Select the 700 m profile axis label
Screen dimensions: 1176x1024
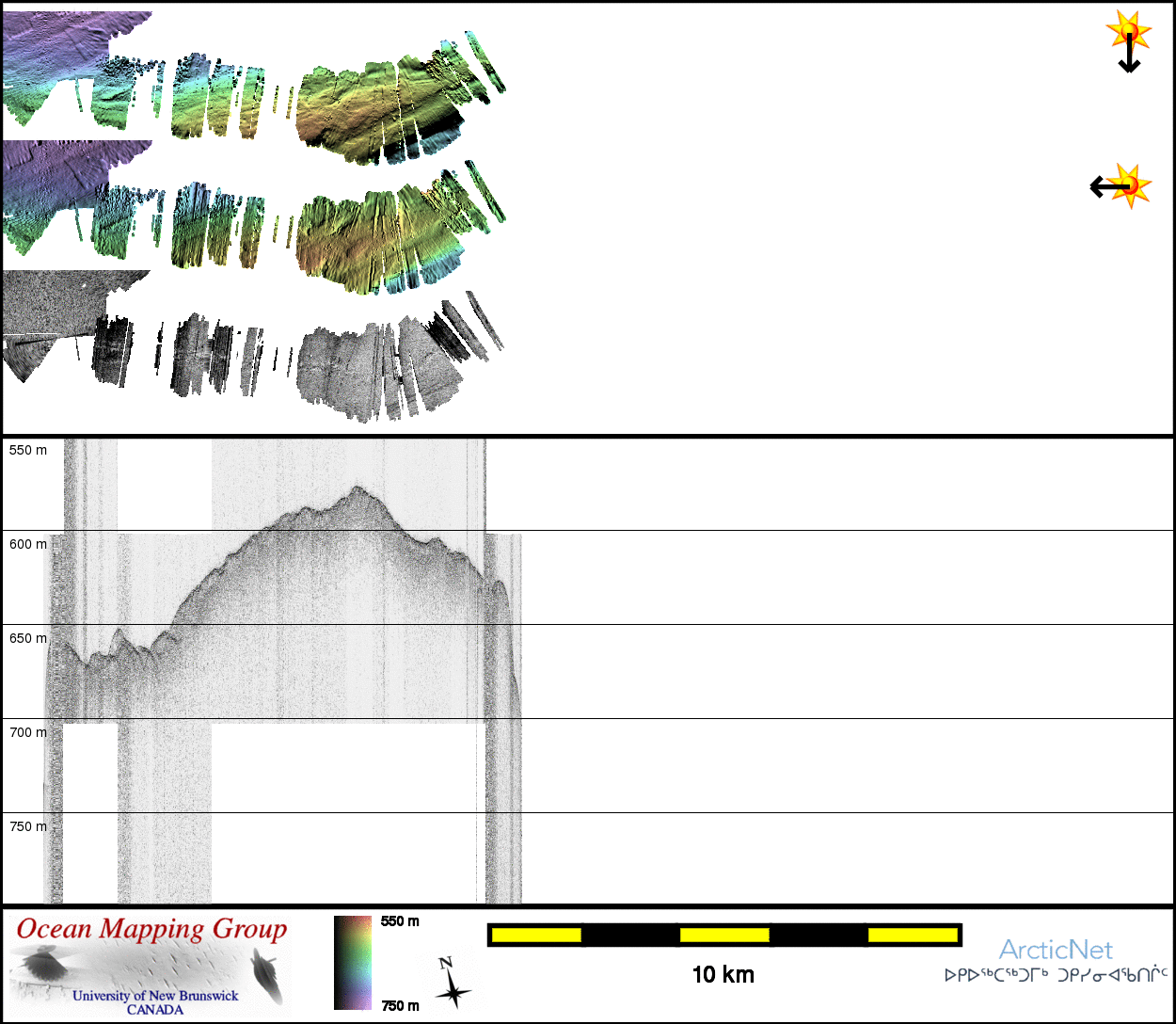28,732
